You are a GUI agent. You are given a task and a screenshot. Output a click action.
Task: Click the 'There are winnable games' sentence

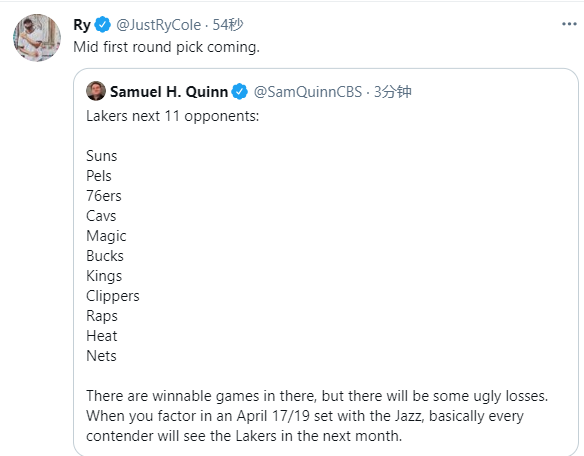click(317, 396)
